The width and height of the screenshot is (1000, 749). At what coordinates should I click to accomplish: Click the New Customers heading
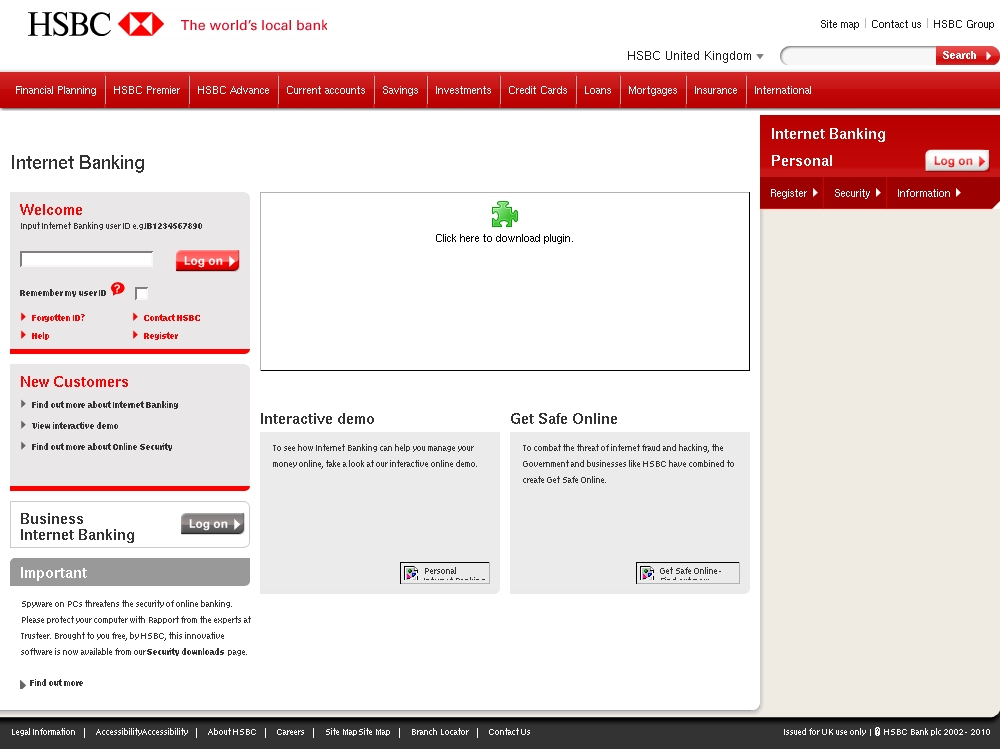[x=74, y=382]
